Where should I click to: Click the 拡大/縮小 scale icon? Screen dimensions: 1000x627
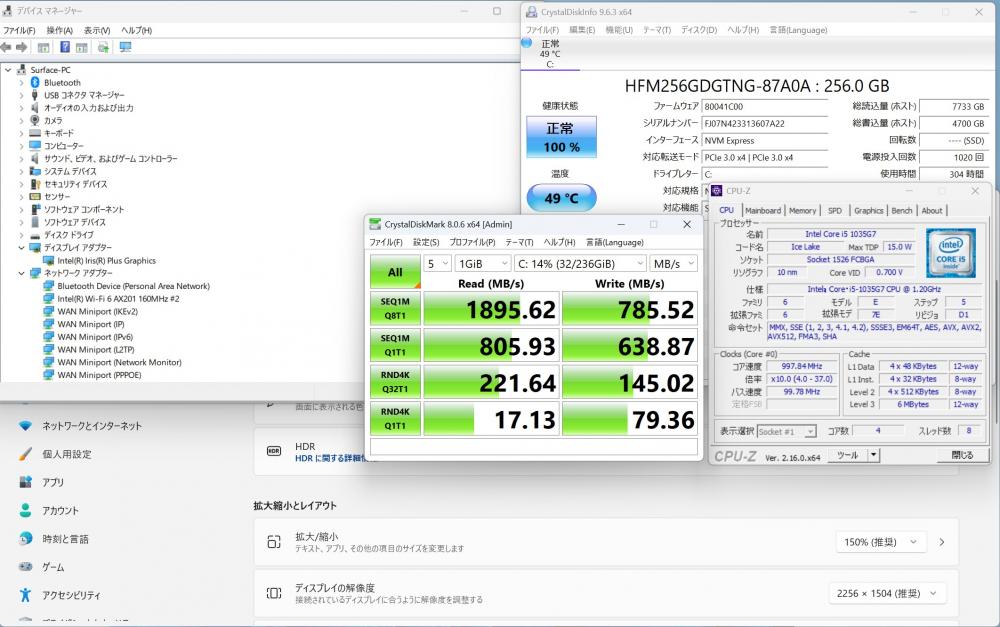pyautogui.click(x=274, y=542)
